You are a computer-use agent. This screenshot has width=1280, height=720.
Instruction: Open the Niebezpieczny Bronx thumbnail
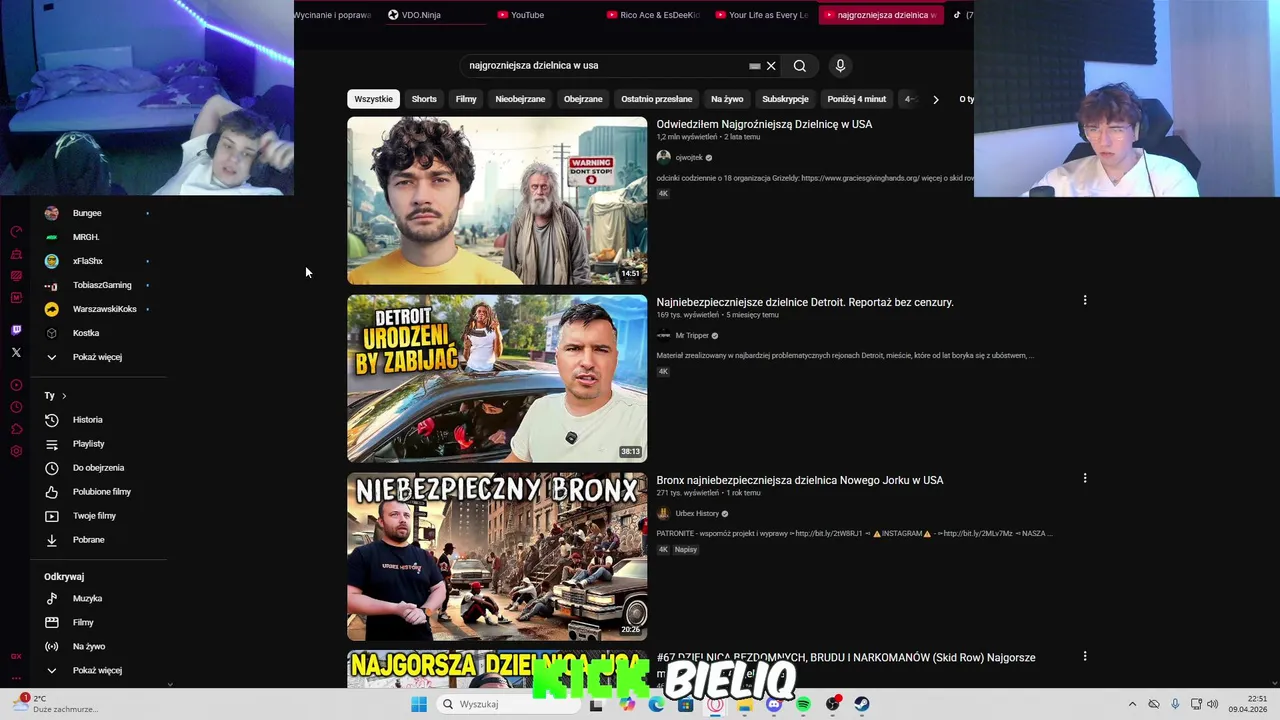pyautogui.click(x=497, y=556)
